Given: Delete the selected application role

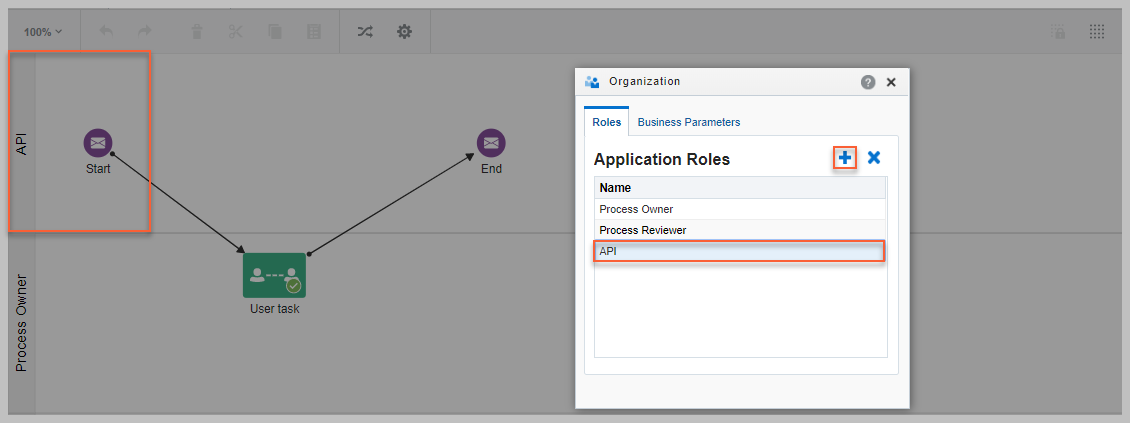Looking at the screenshot, I should click(x=874, y=158).
